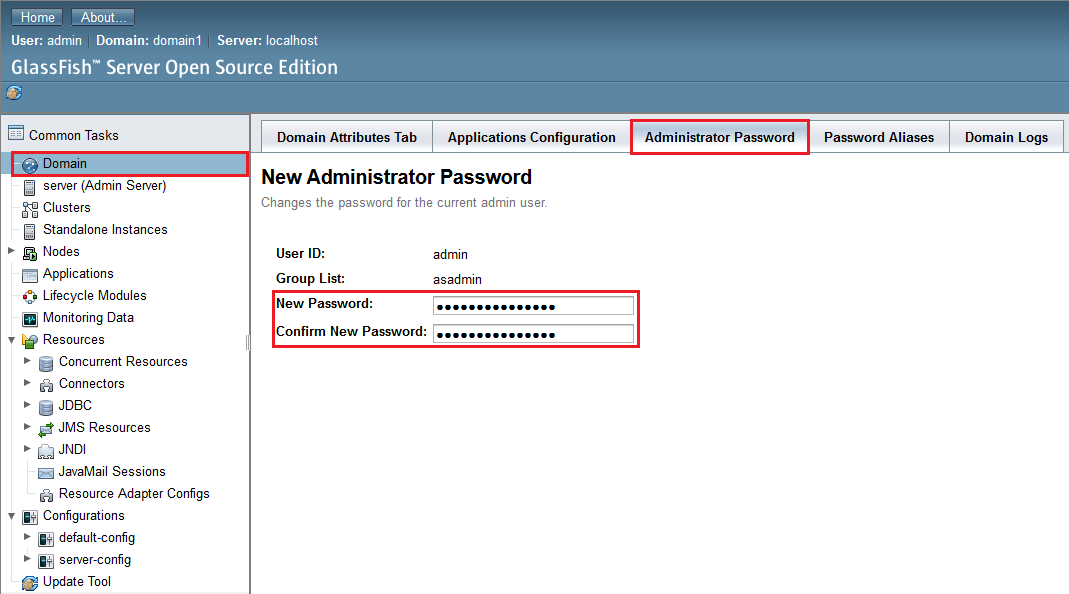Viewport: 1069px width, 594px height.
Task: Click the Domain globe icon
Action: pos(29,165)
